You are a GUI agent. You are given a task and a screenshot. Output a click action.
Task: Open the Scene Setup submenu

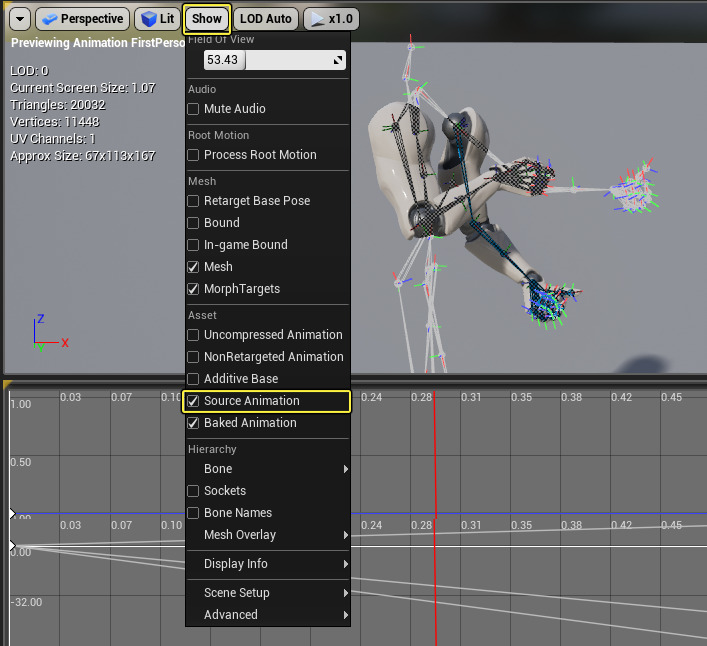tap(268, 593)
